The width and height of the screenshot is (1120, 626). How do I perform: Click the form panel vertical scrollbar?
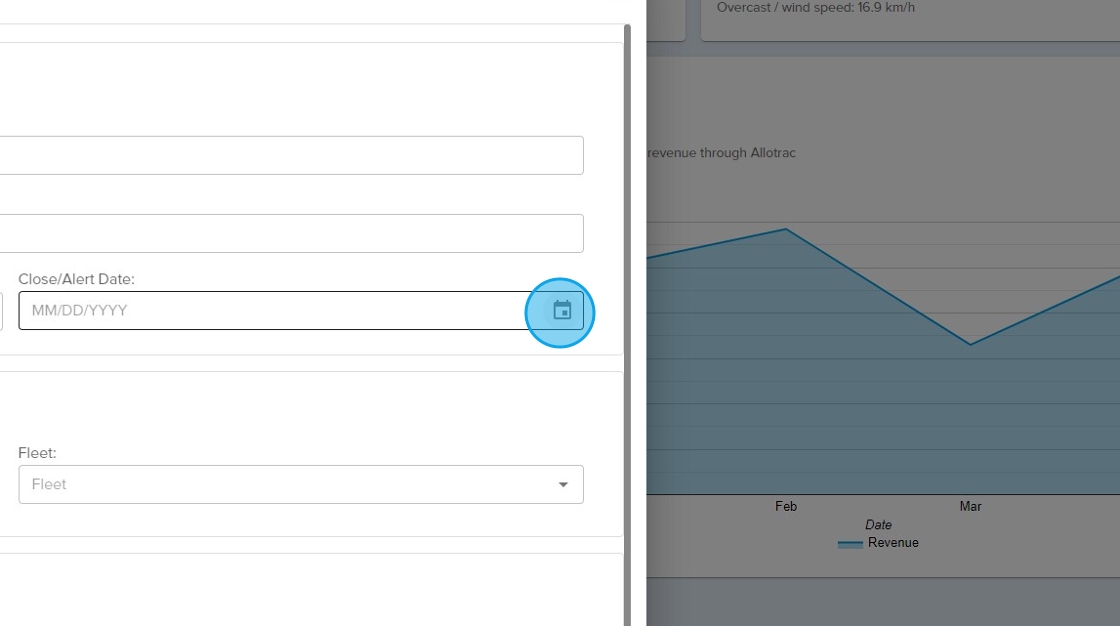pos(627,300)
